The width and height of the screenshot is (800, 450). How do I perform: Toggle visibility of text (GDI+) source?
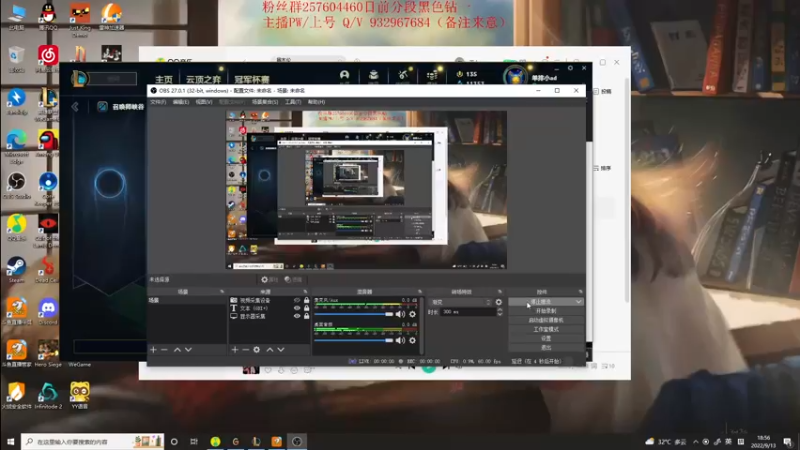[297, 308]
